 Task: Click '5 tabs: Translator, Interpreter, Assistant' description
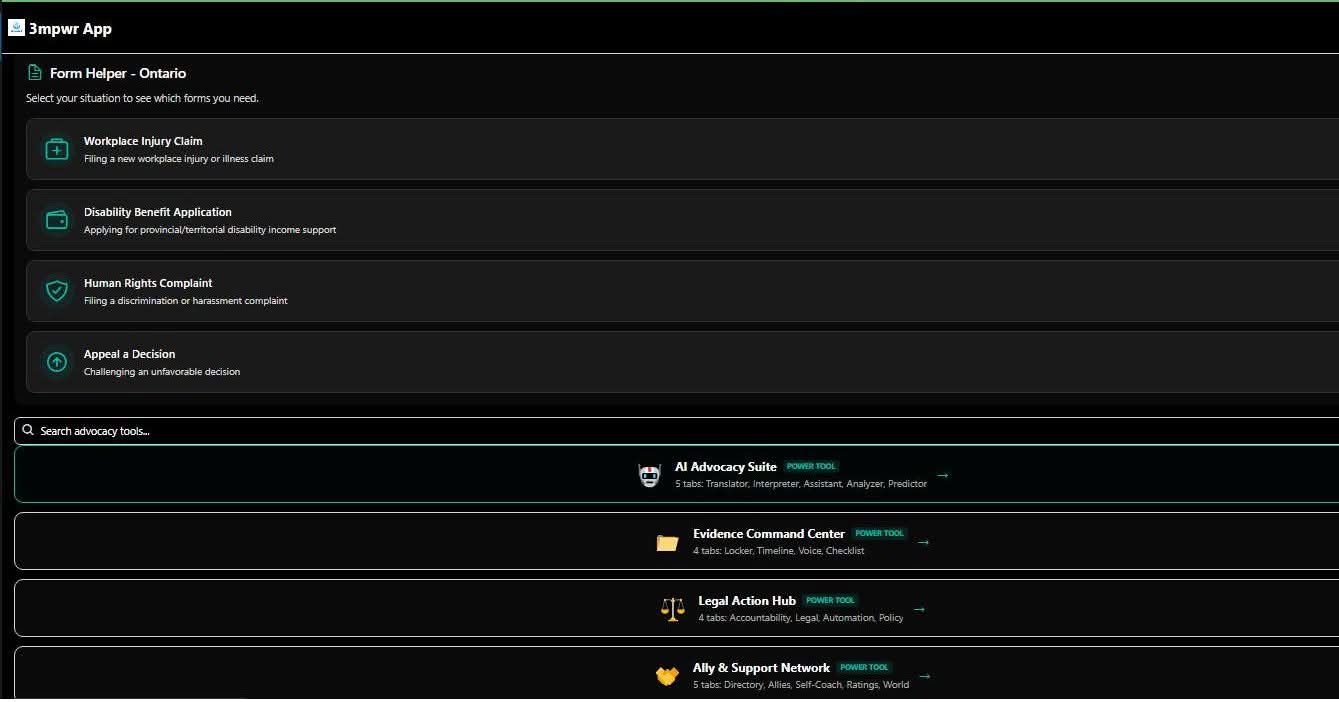801,484
